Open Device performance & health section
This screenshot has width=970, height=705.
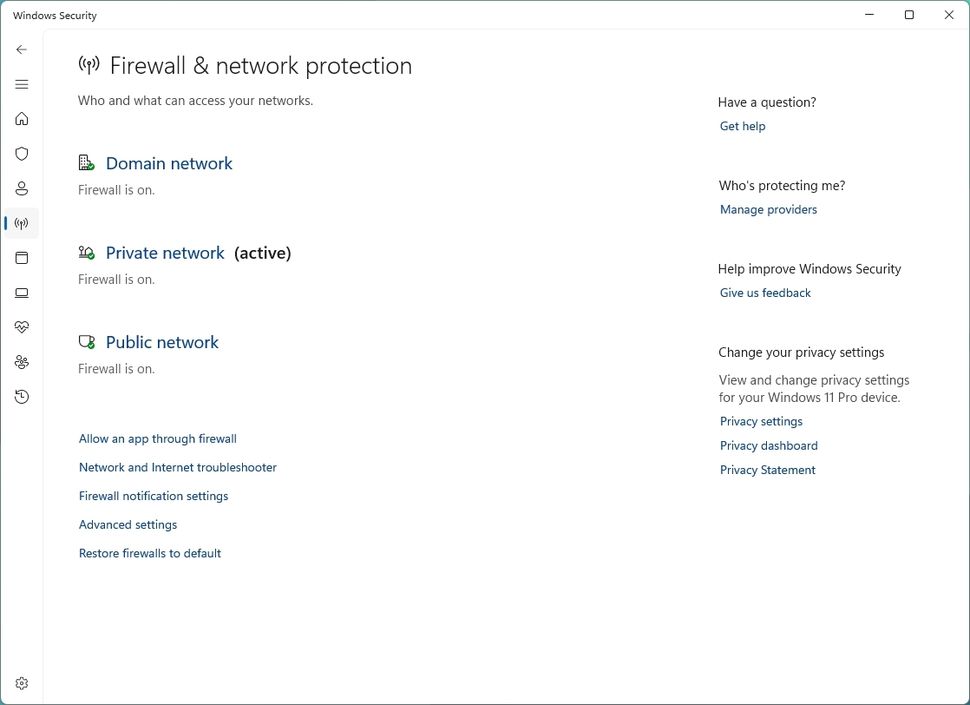click(21, 326)
